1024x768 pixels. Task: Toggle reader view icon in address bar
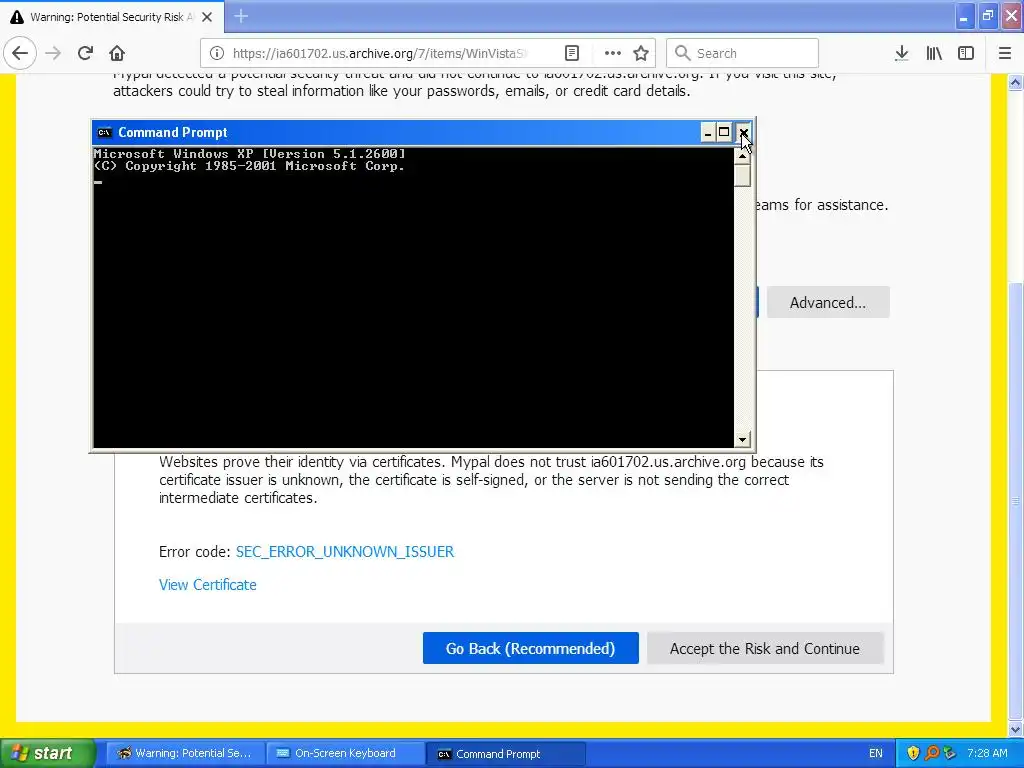[572, 54]
